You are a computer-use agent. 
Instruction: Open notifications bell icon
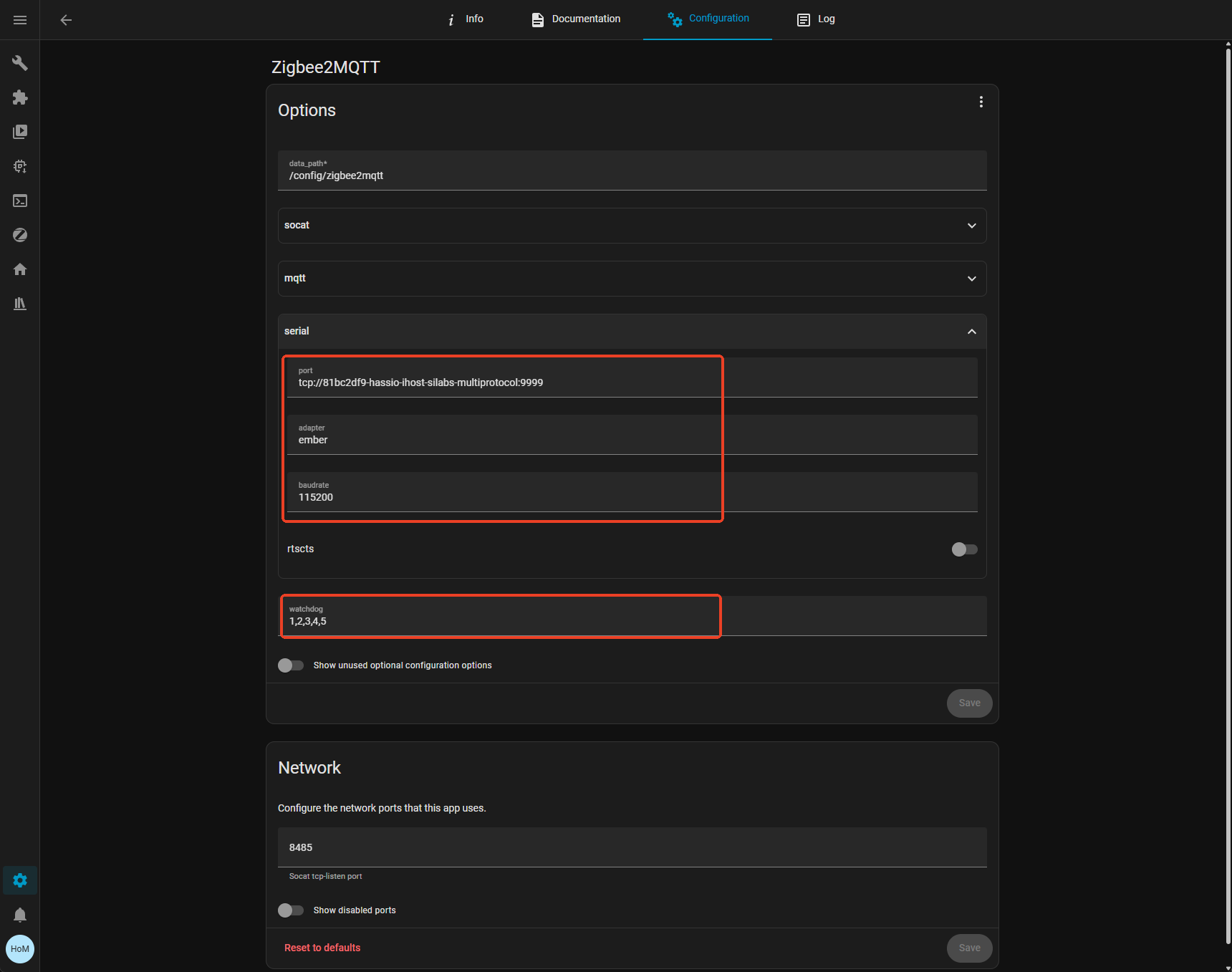(20, 915)
